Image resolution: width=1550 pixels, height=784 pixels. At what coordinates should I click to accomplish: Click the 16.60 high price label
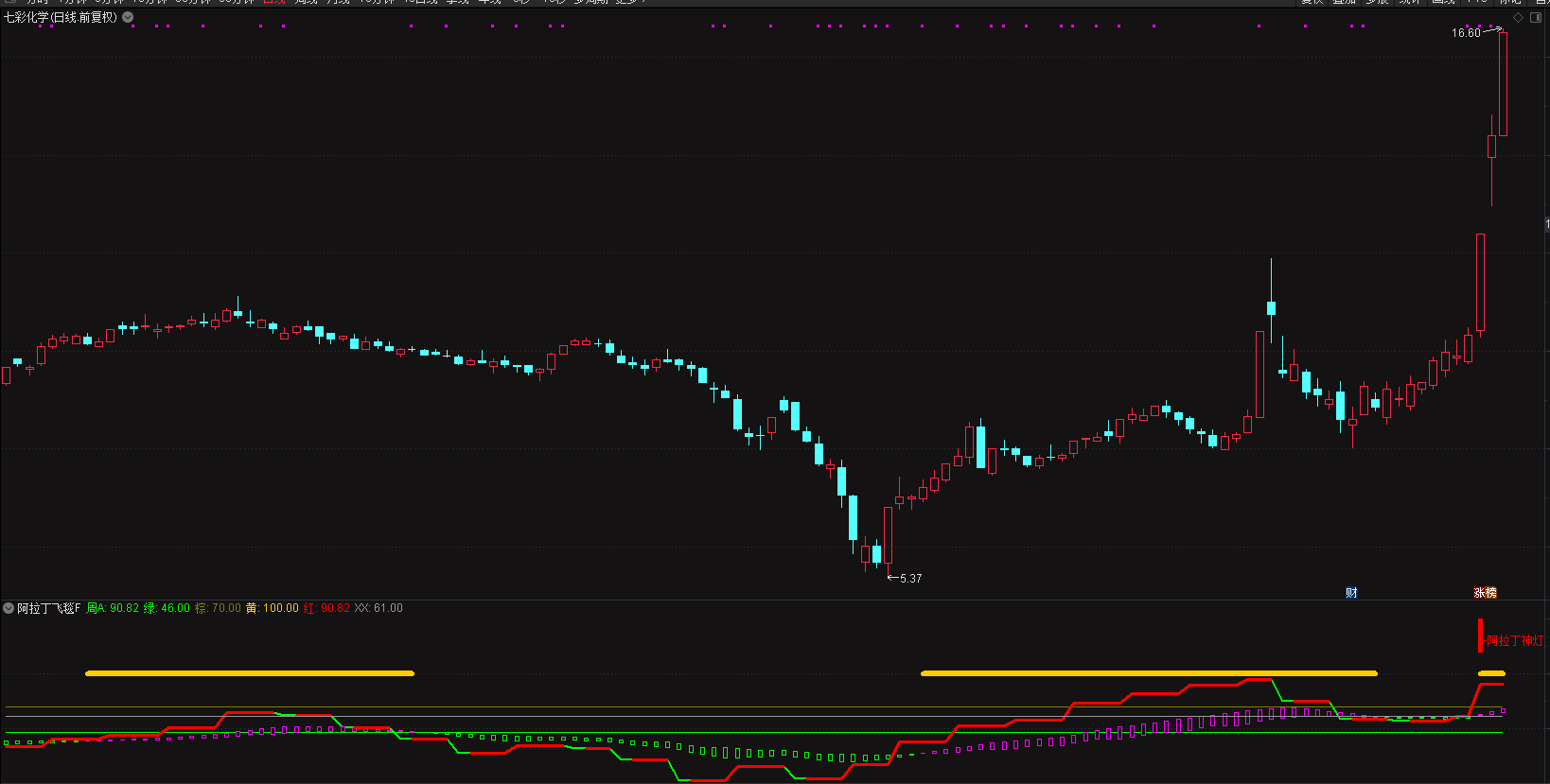[x=1466, y=33]
